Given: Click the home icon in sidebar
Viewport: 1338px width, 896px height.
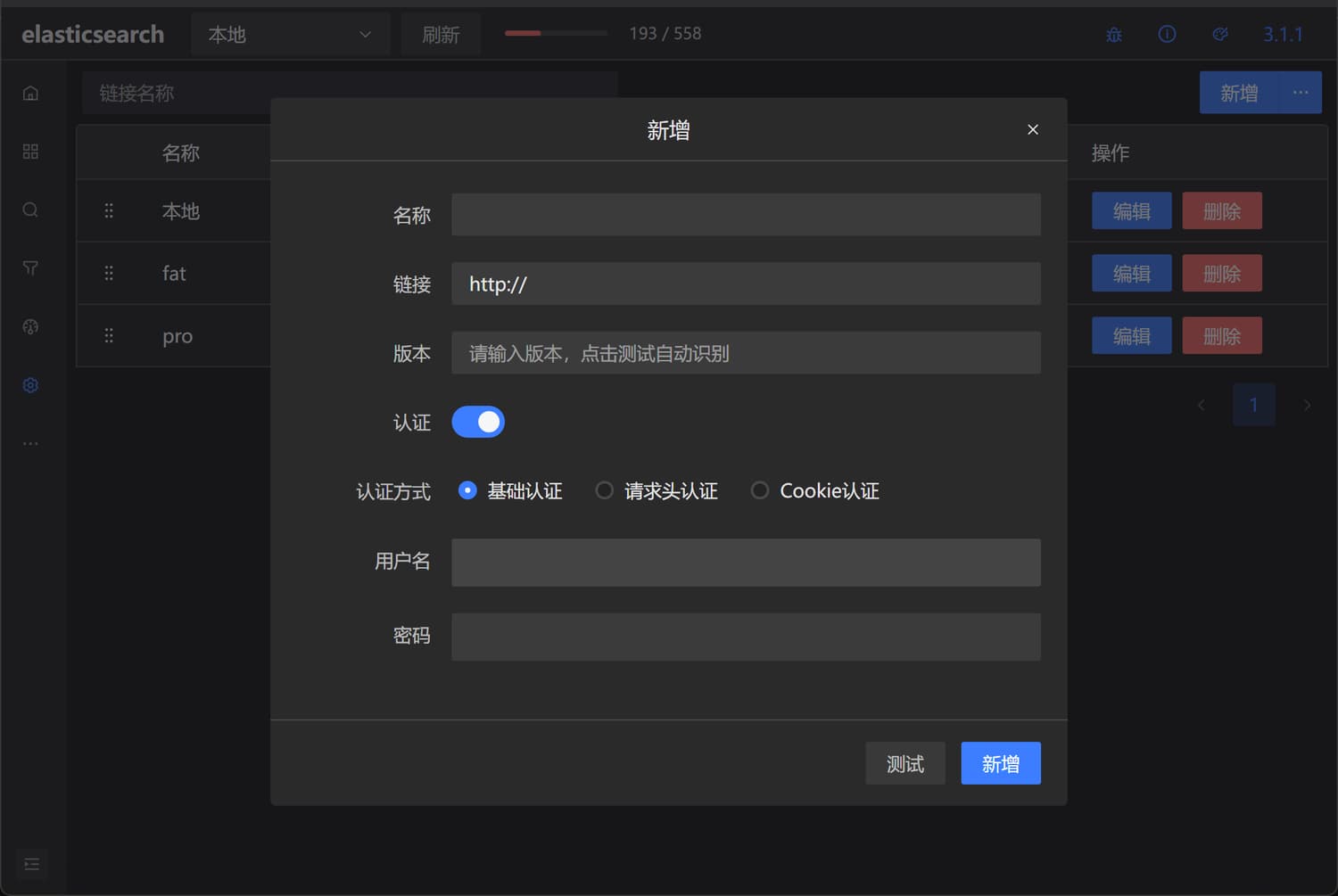Looking at the screenshot, I should [x=30, y=94].
